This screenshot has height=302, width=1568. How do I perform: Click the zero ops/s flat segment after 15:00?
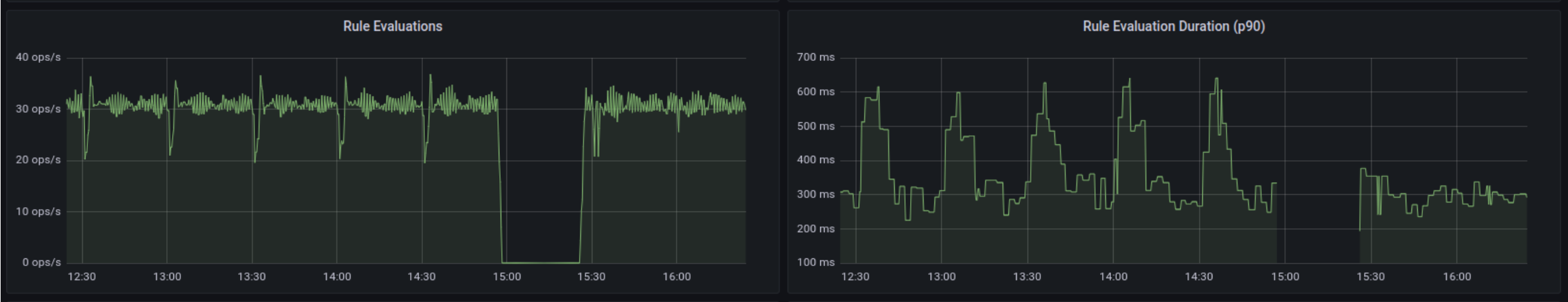pyautogui.click(x=541, y=262)
